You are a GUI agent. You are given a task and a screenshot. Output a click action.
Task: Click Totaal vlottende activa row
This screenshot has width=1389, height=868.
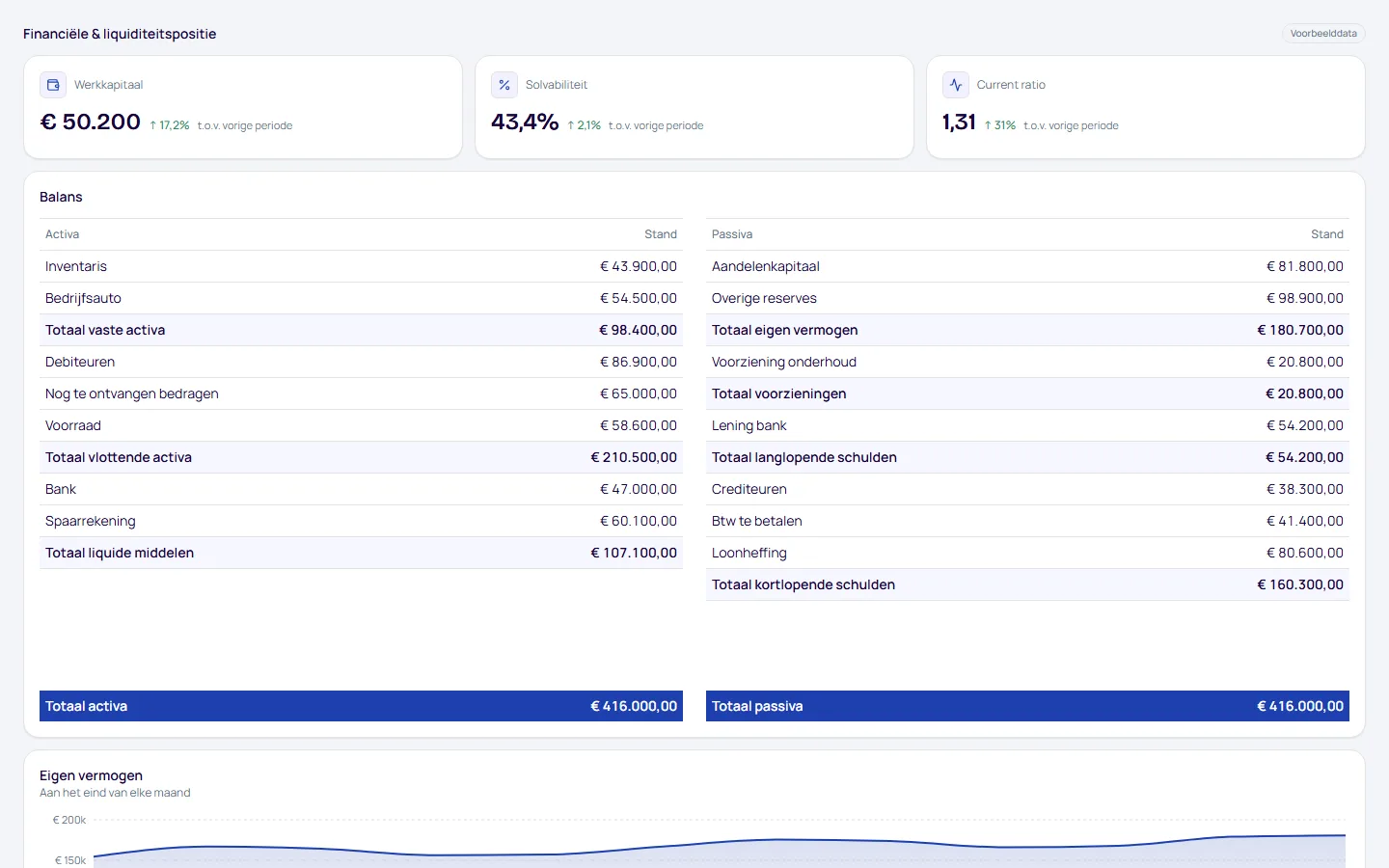click(361, 457)
